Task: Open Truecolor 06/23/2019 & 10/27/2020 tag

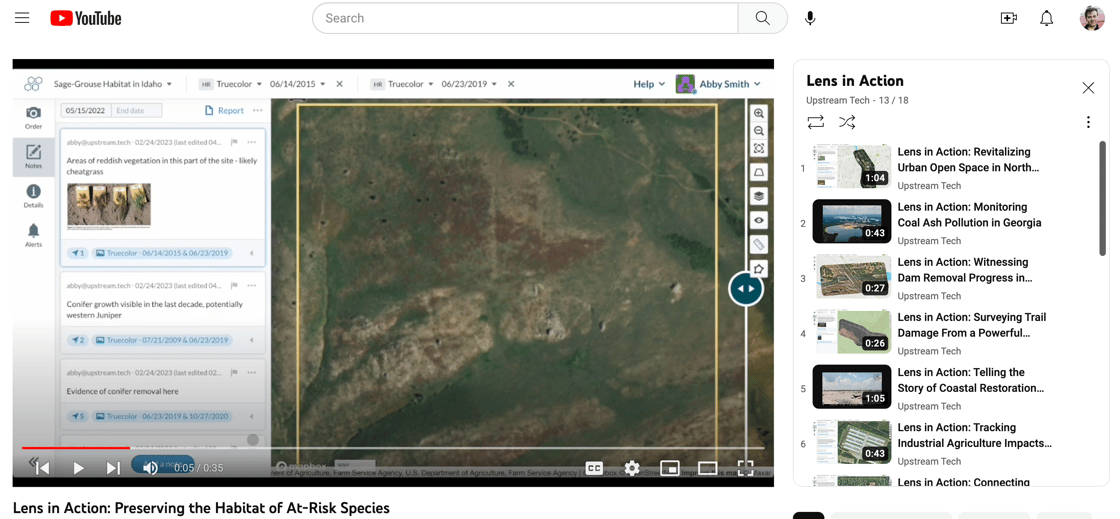Action: [162, 416]
